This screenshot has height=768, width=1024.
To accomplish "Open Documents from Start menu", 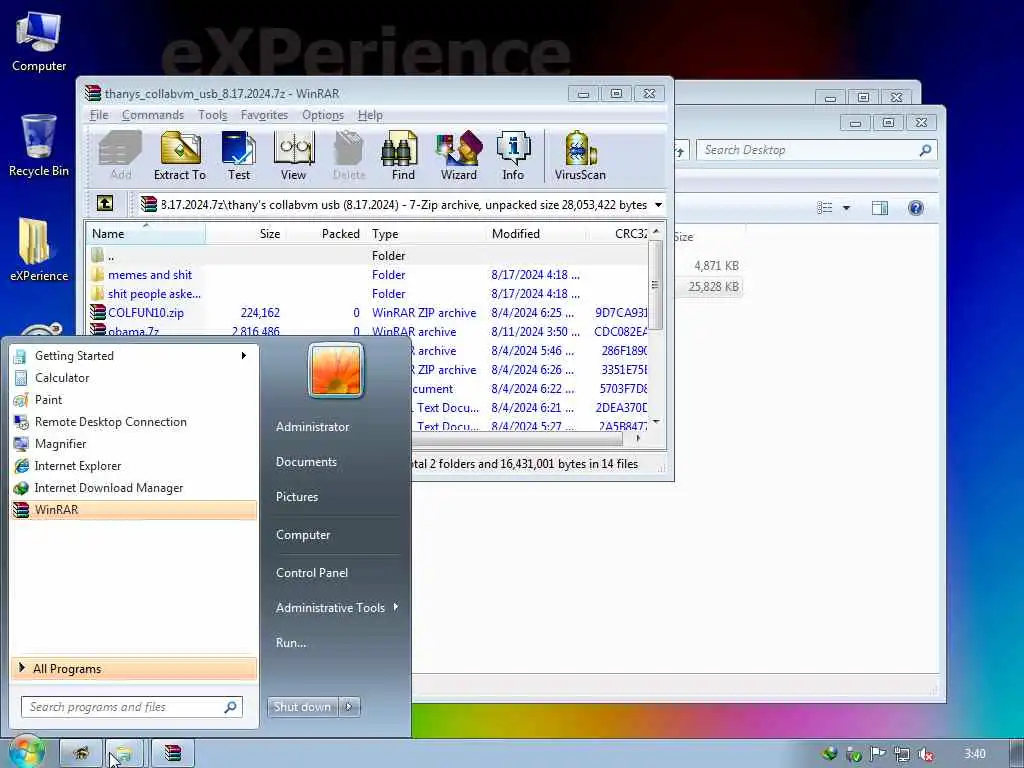I will coord(306,462).
